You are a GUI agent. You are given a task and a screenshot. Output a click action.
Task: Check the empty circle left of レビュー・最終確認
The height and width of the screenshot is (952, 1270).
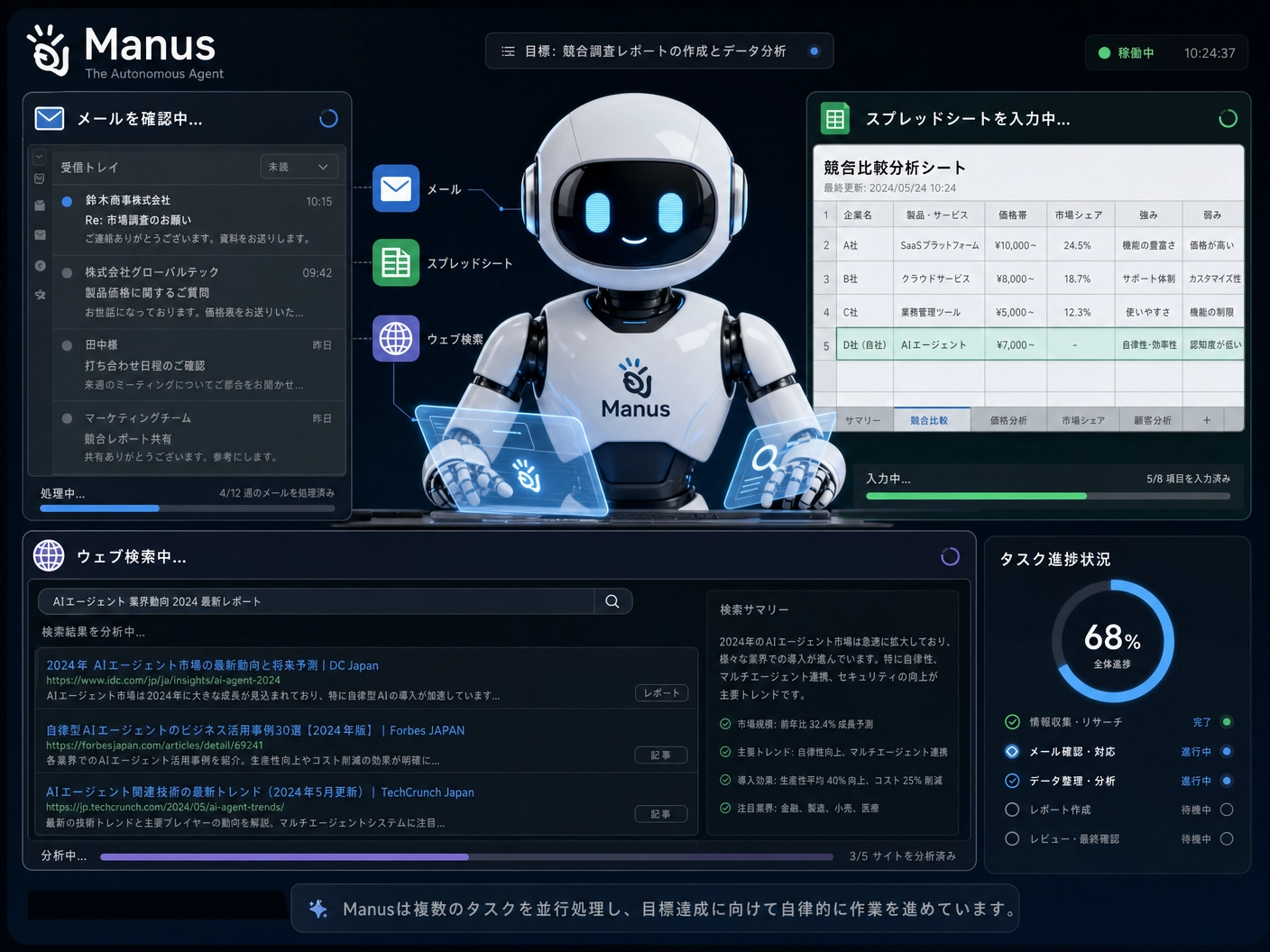click(1012, 838)
